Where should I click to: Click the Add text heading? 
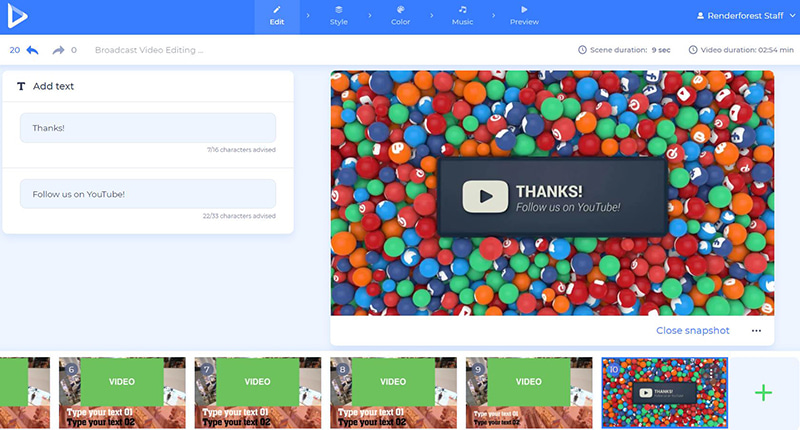[53, 86]
